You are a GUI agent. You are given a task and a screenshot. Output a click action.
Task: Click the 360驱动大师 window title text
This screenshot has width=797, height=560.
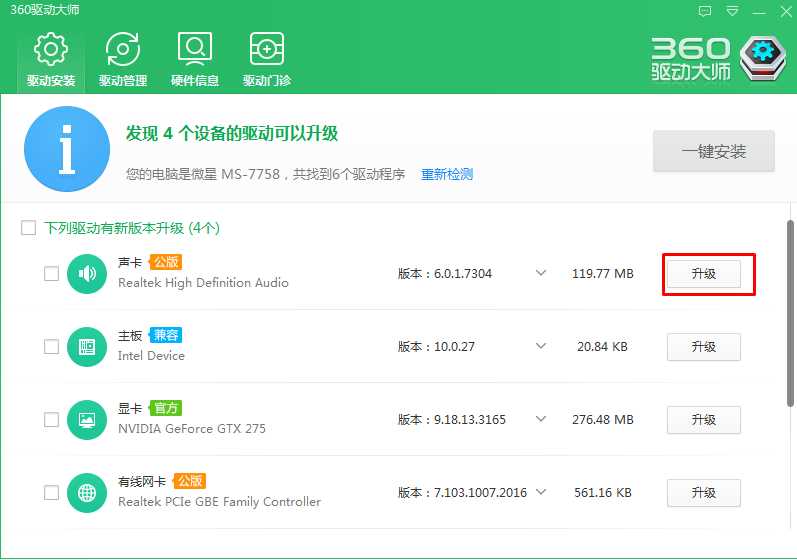pyautogui.click(x=45, y=10)
